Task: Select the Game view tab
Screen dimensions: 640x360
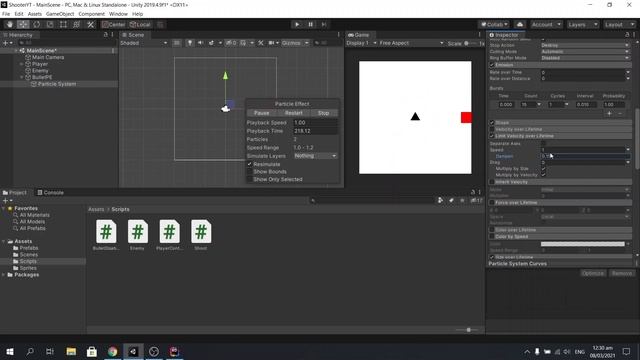Action: 358,35
